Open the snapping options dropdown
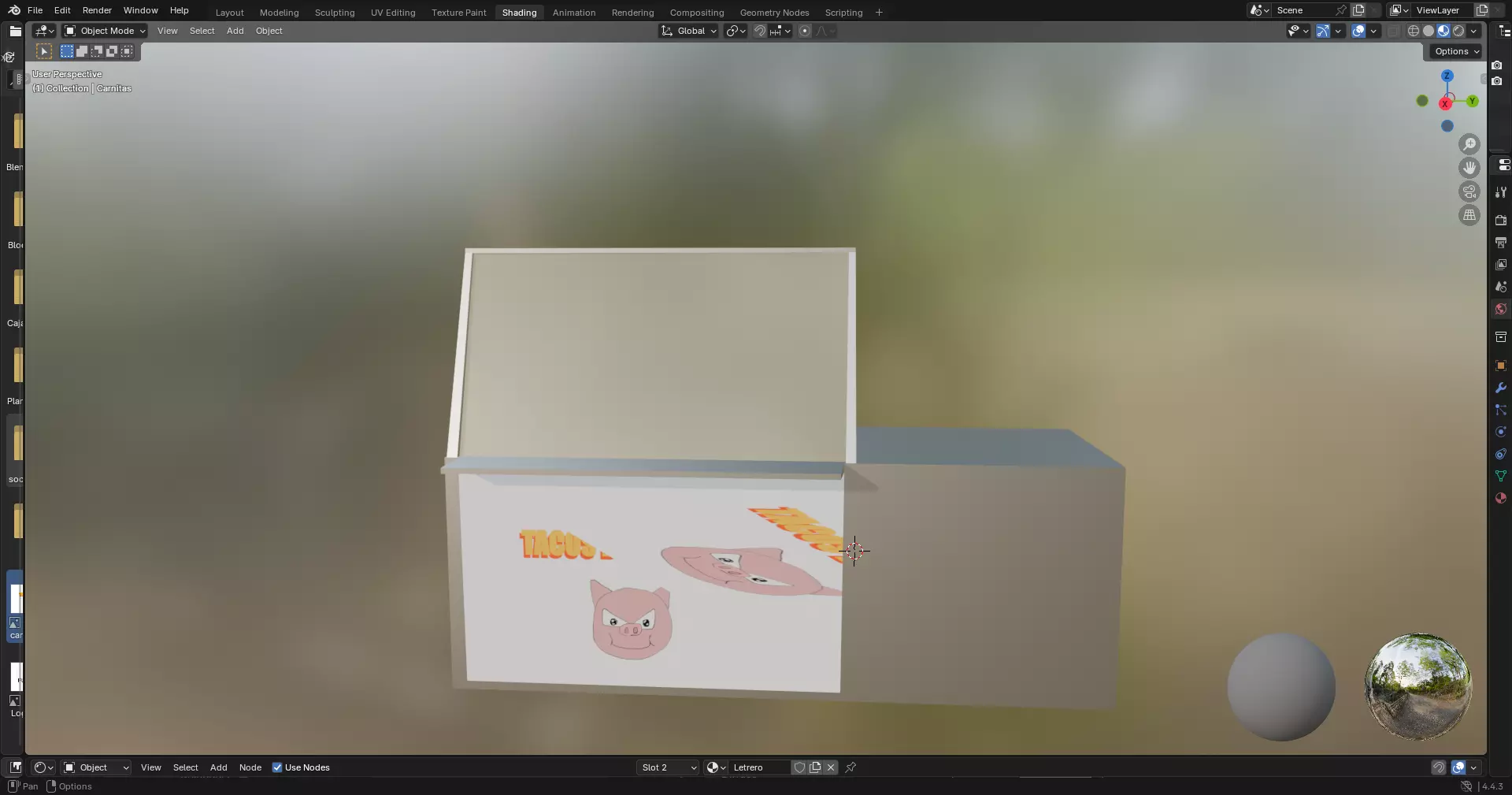The image size is (1512, 795). click(780, 31)
